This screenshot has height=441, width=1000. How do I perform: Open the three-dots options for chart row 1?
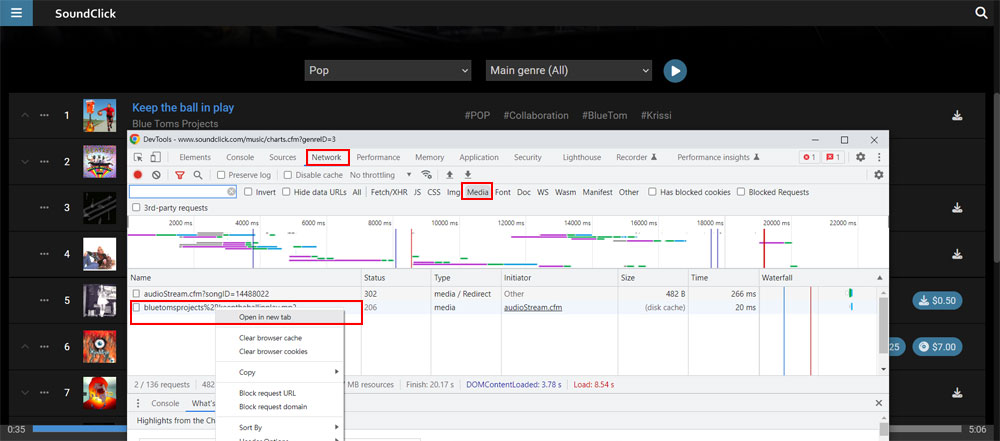coord(44,116)
